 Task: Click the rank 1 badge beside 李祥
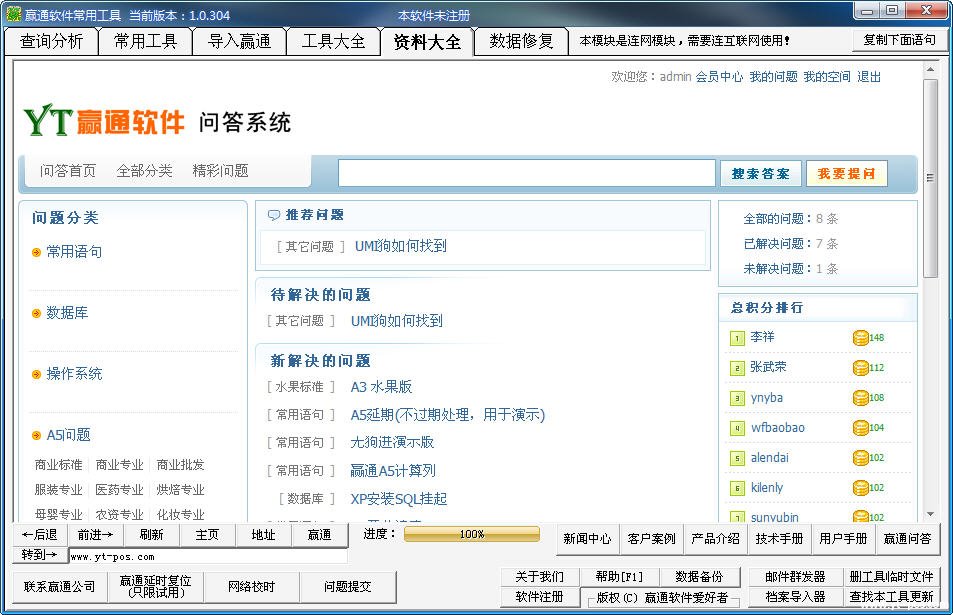[737, 338]
